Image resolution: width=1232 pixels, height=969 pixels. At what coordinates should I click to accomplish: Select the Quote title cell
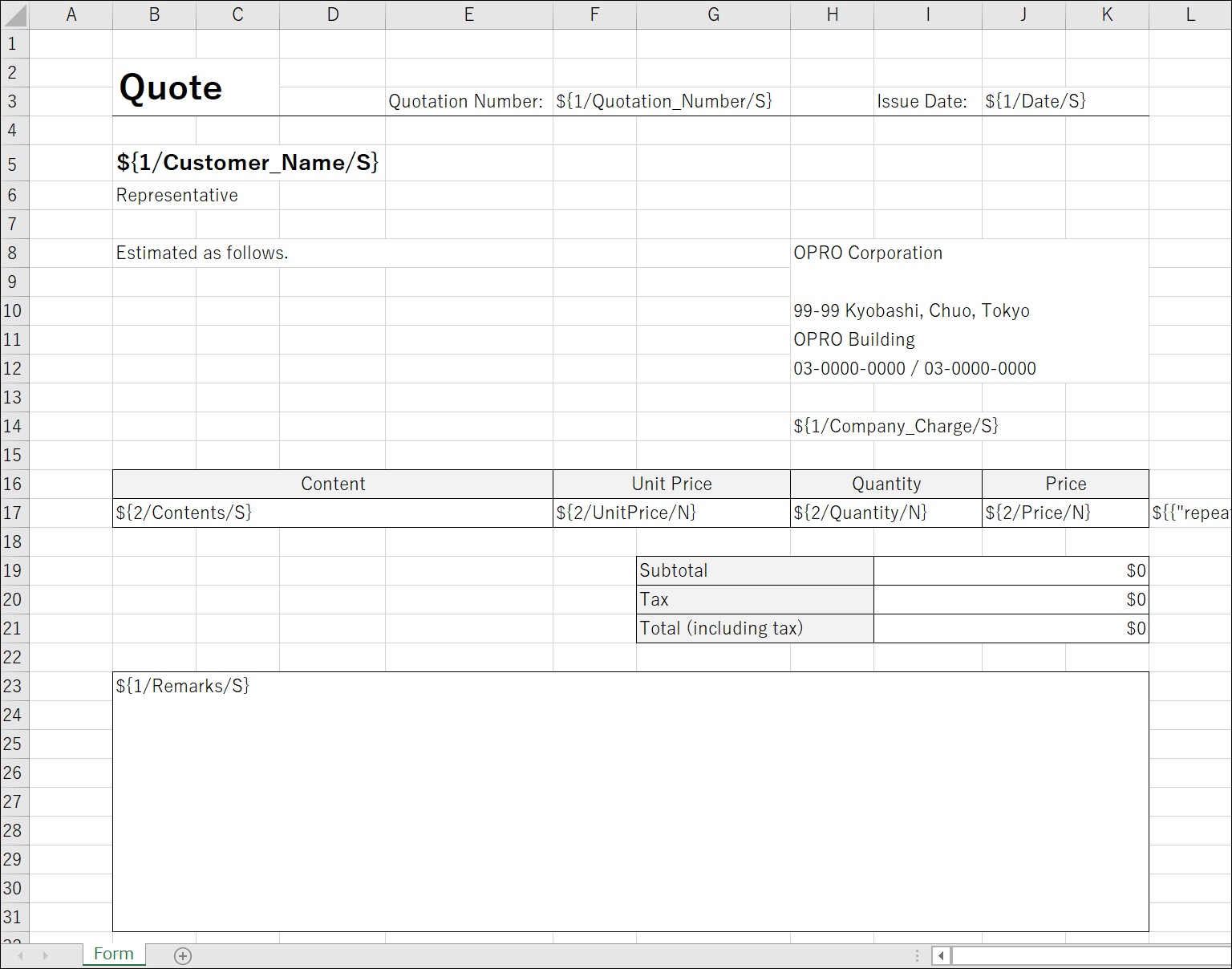(x=171, y=87)
